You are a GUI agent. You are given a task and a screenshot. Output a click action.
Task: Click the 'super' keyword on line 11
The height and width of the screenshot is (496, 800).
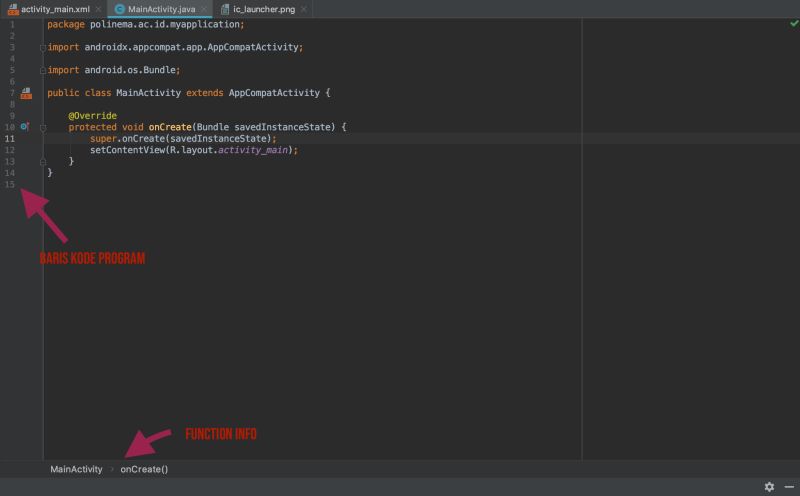(x=103, y=138)
